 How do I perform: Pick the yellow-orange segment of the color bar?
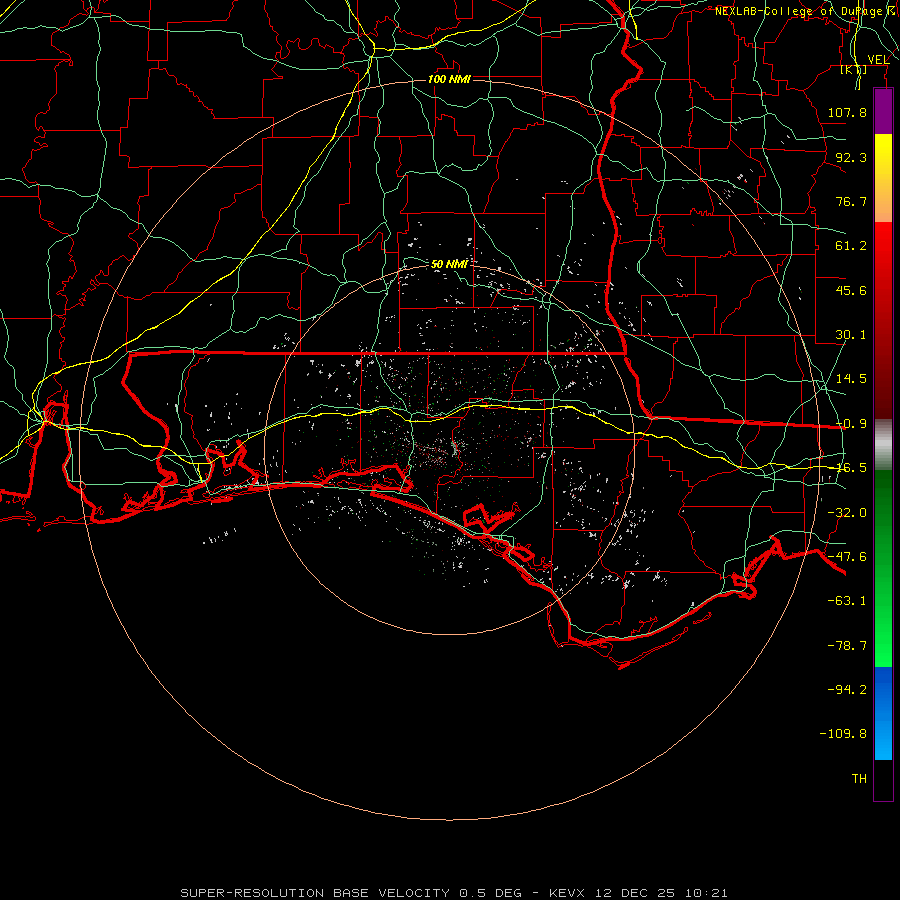coord(883,178)
